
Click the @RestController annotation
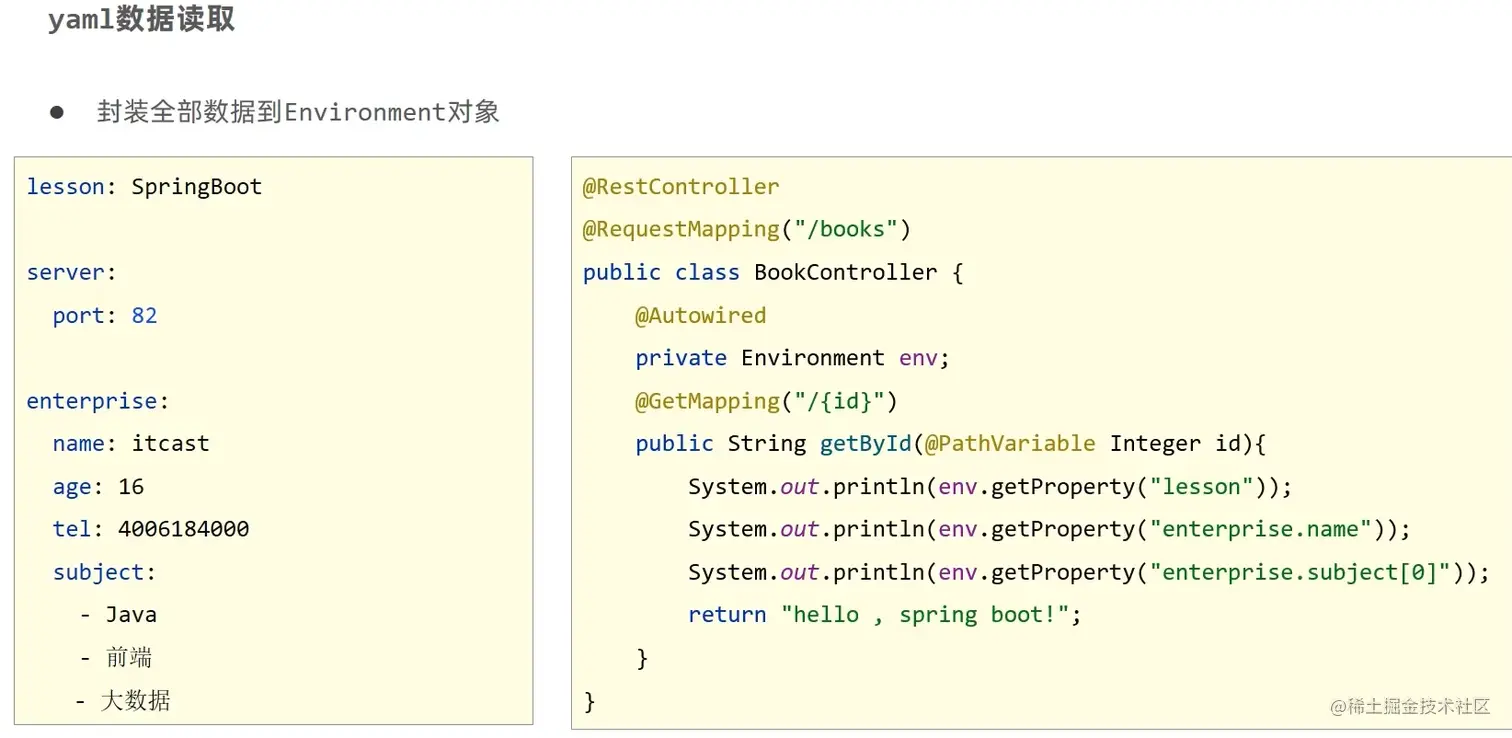[x=679, y=186]
